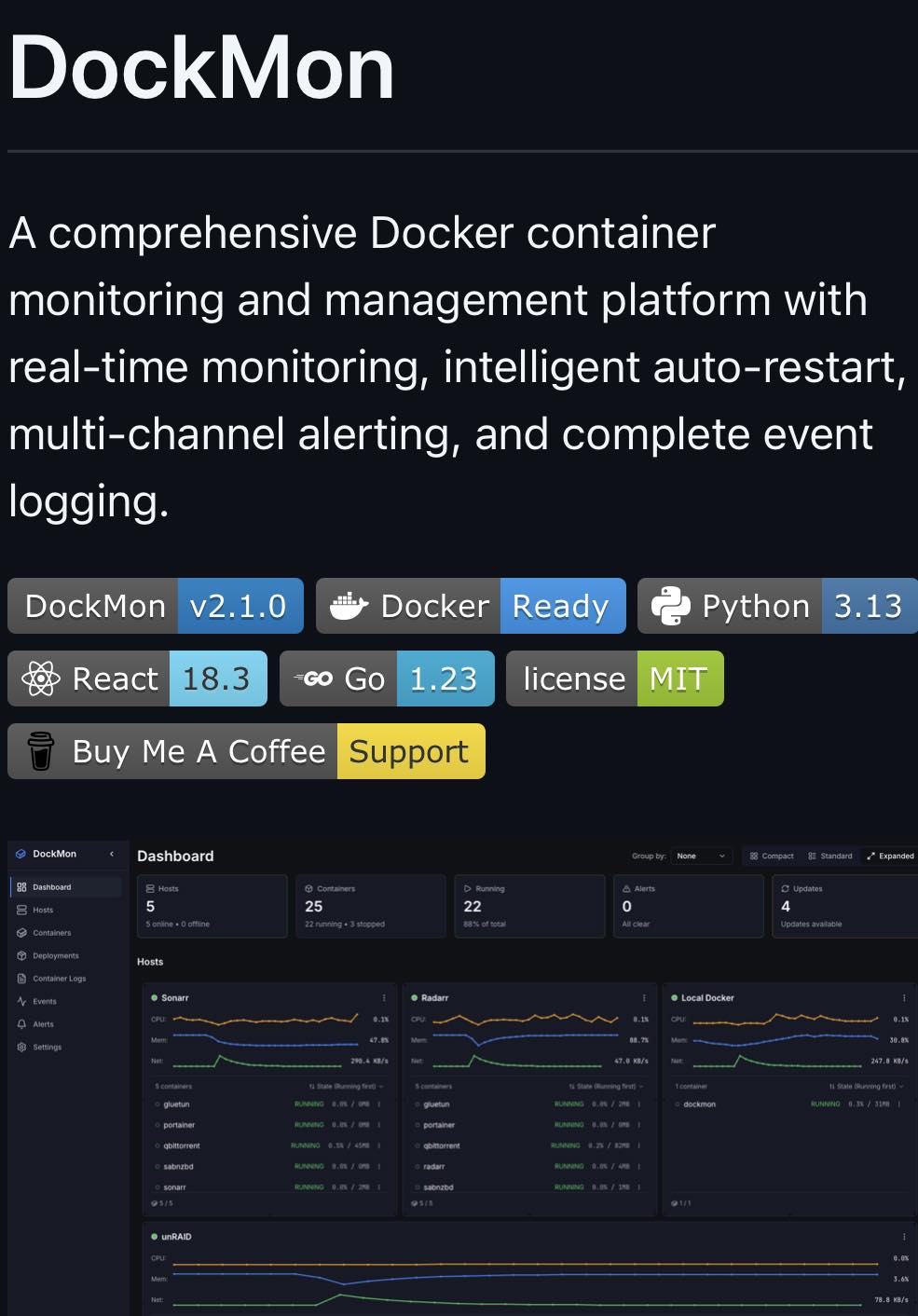Click the Sonarr host name

point(175,998)
